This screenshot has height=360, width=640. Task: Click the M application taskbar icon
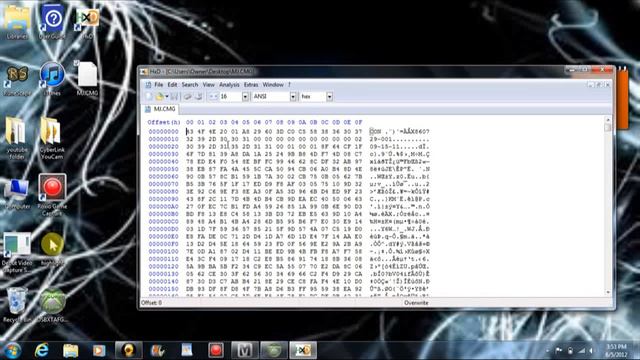coord(244,350)
